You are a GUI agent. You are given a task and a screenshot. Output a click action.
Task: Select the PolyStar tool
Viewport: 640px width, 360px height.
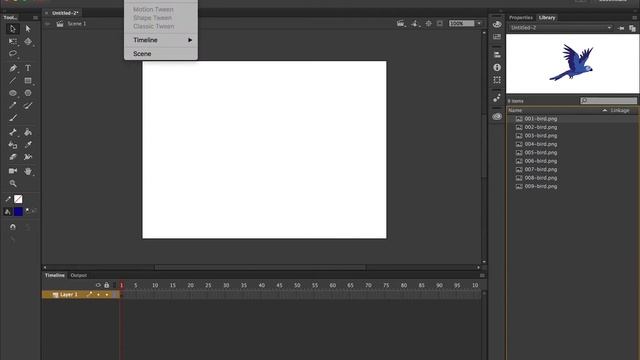pos(28,93)
